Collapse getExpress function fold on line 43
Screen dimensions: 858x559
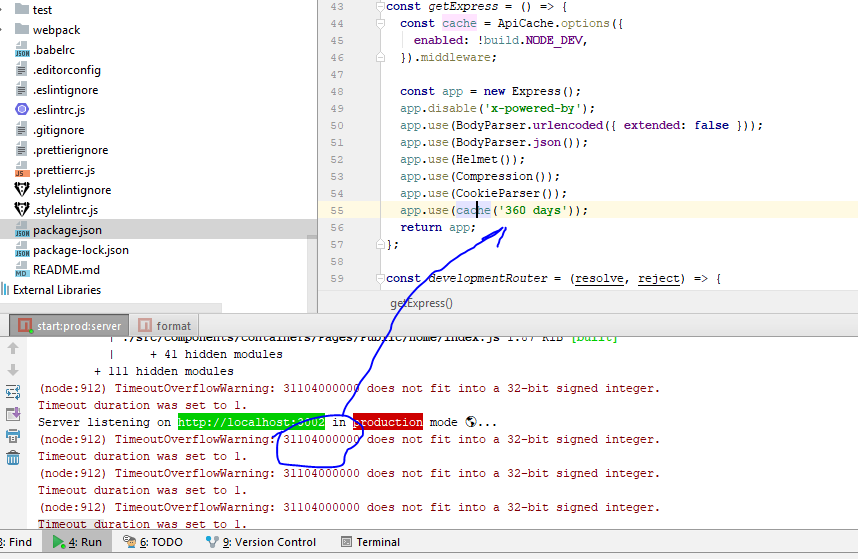tap(380, 7)
